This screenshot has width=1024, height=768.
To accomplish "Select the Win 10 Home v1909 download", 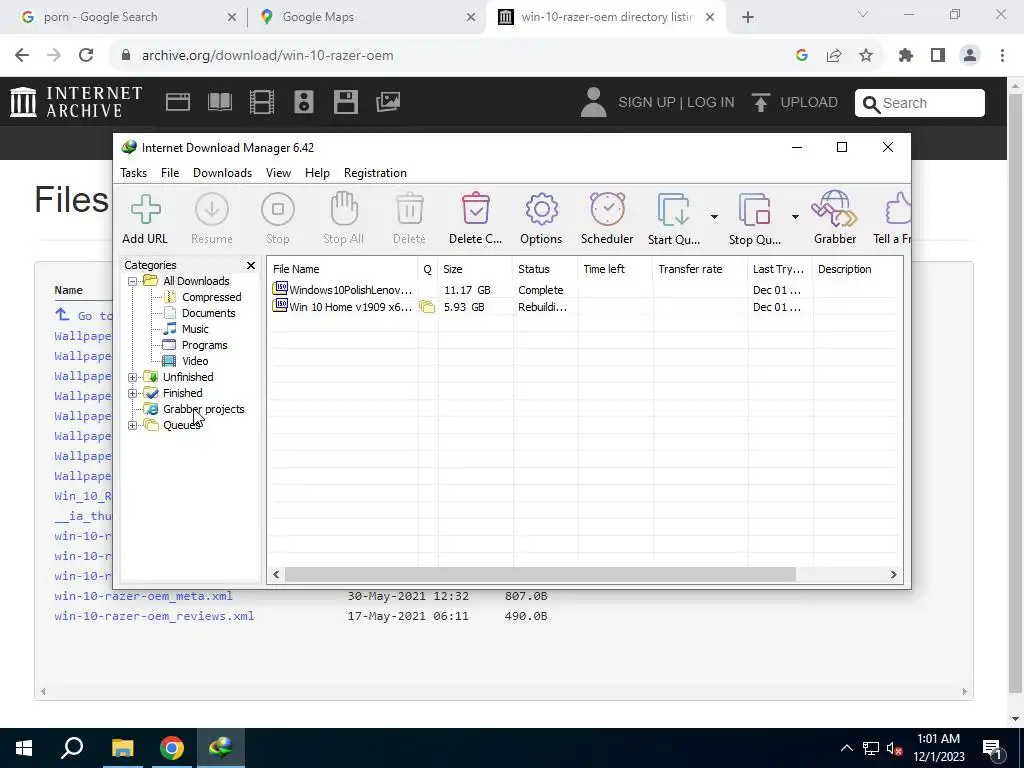I will pos(584,307).
